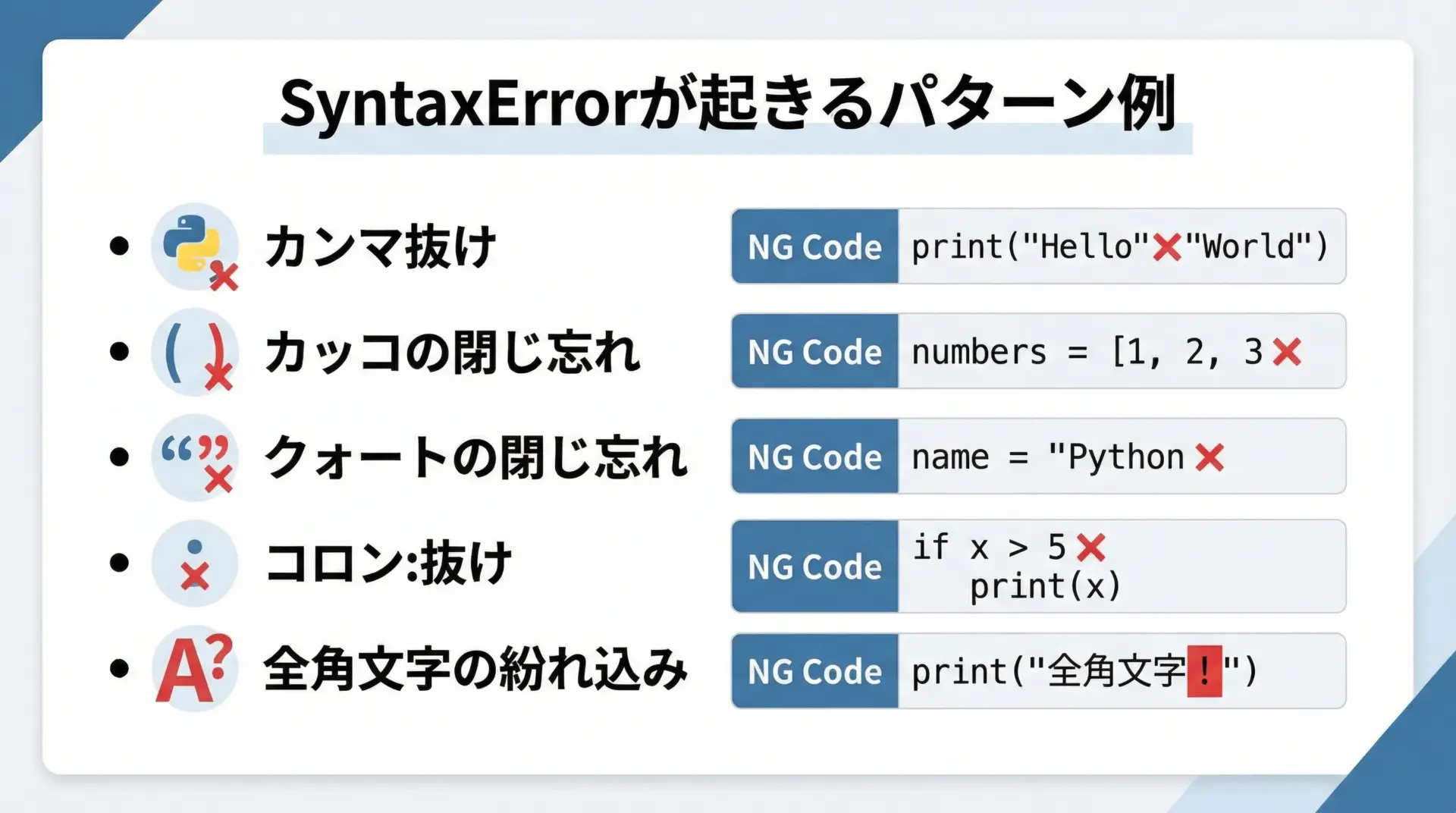Viewport: 1456px width, 813px height.
Task: Select the カッコの閉じ忘れ label
Action: tap(452, 353)
